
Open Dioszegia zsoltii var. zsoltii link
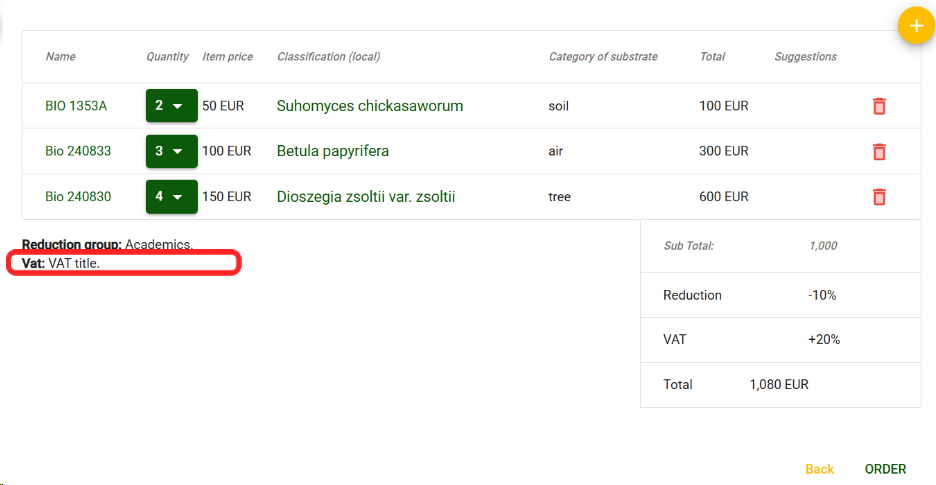pos(365,197)
